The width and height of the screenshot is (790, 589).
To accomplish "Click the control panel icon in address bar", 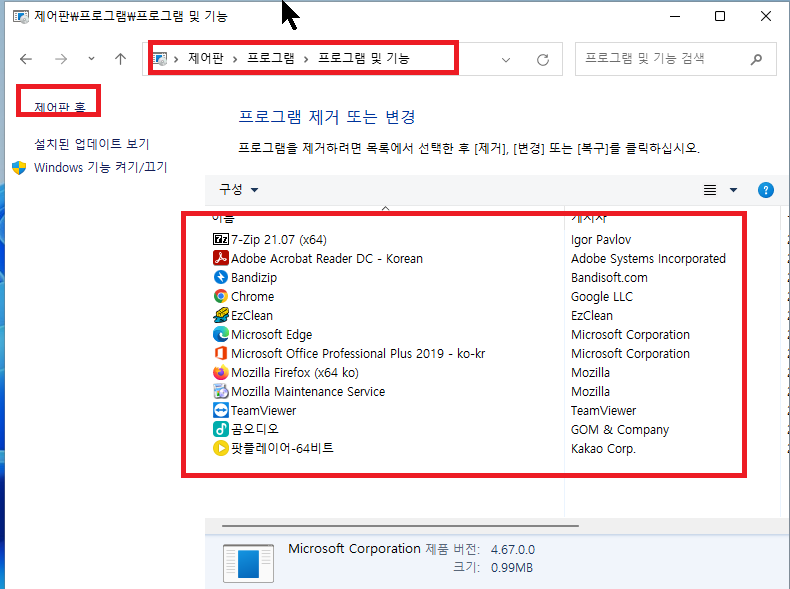I will [x=160, y=59].
